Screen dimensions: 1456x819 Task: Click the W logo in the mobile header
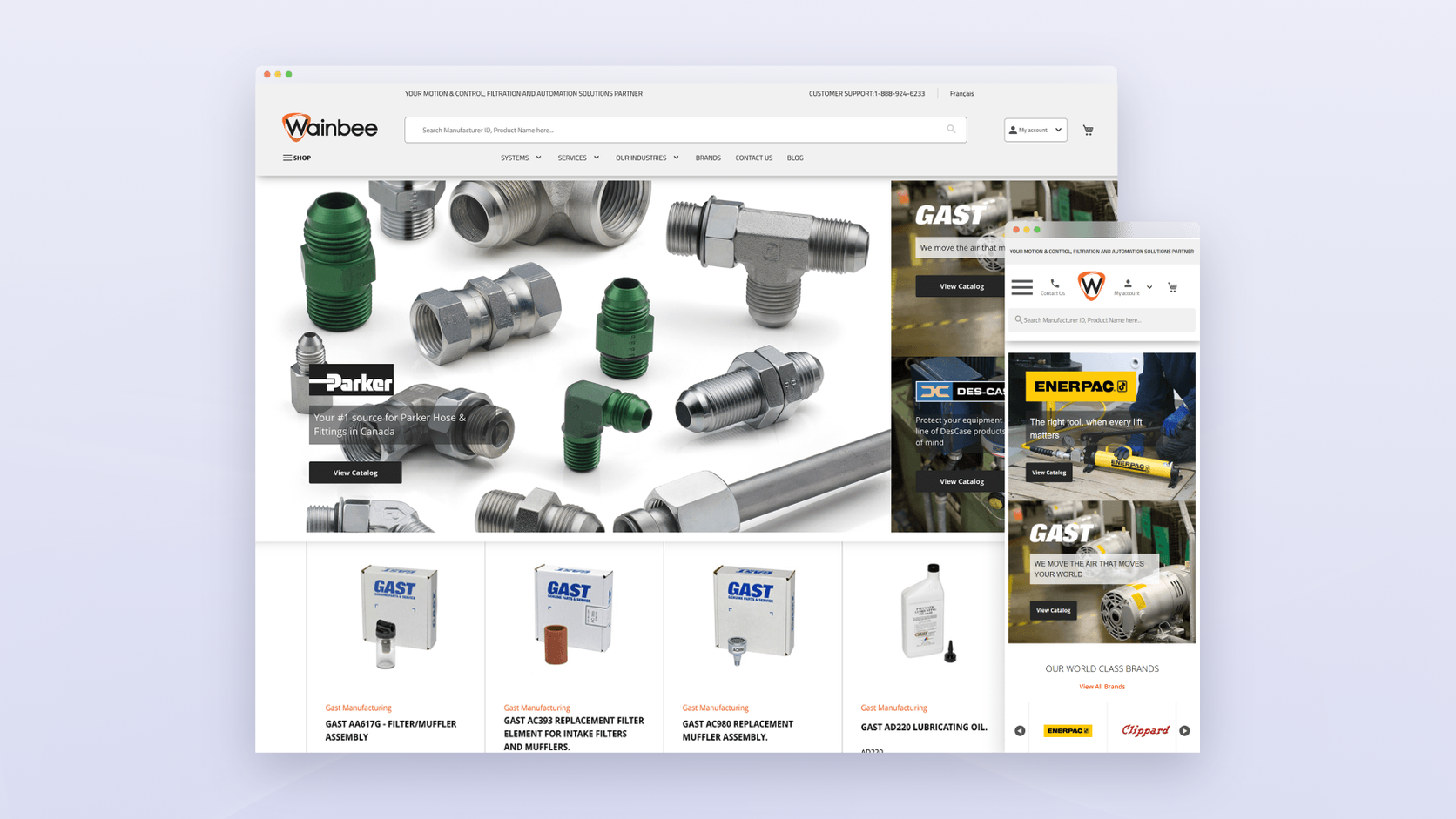pos(1091,285)
